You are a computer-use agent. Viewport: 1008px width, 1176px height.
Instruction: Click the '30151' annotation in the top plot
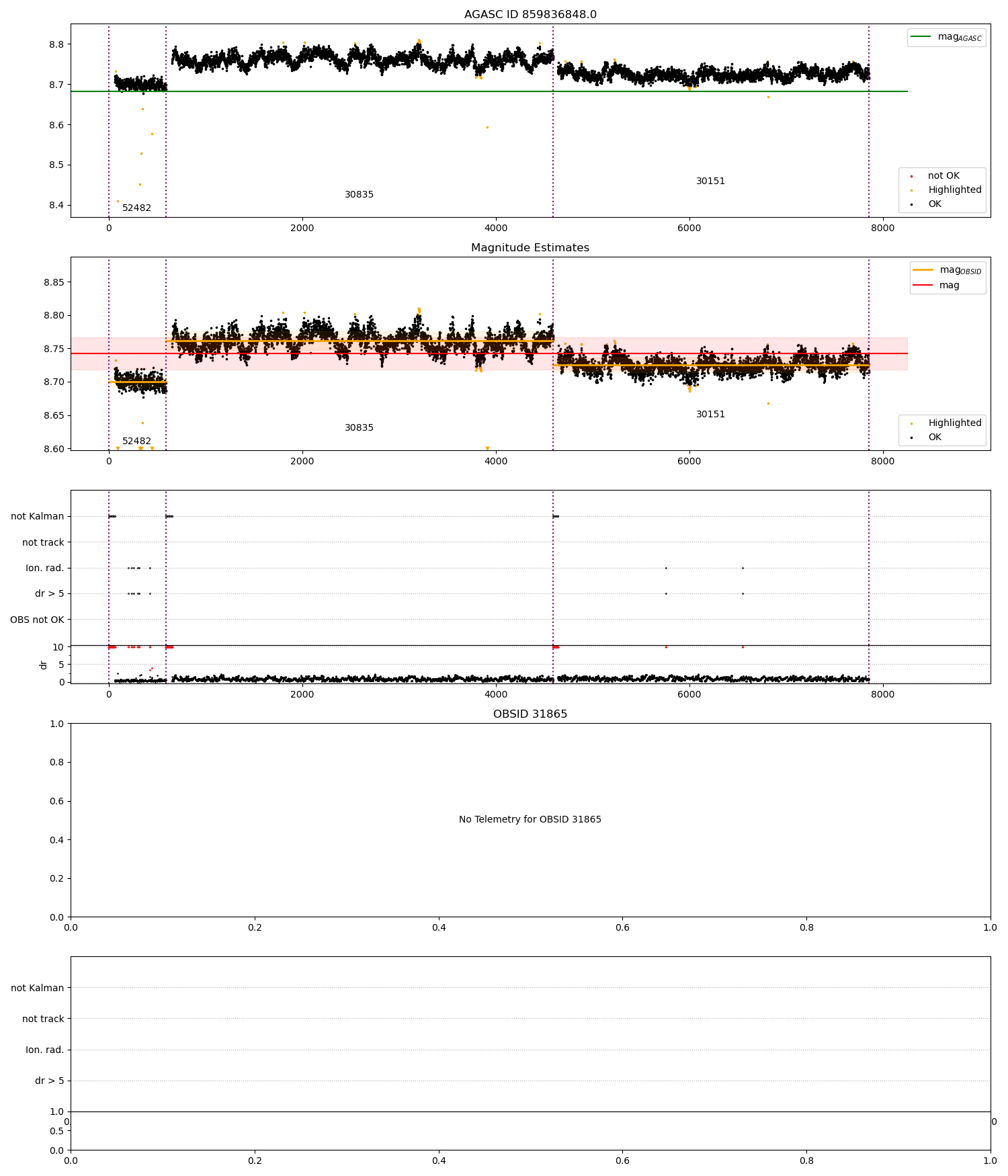coord(710,181)
